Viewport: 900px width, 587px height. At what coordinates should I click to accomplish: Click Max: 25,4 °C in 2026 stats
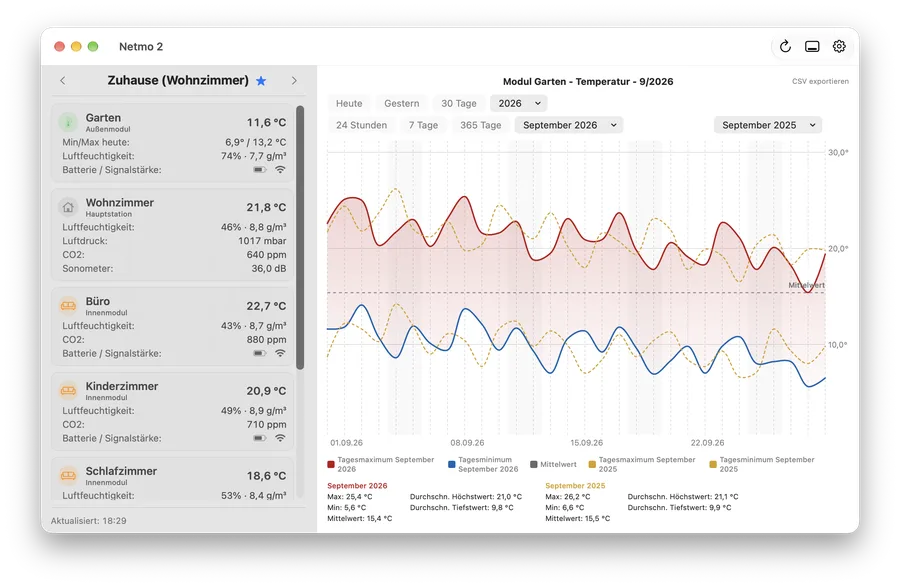[350, 497]
